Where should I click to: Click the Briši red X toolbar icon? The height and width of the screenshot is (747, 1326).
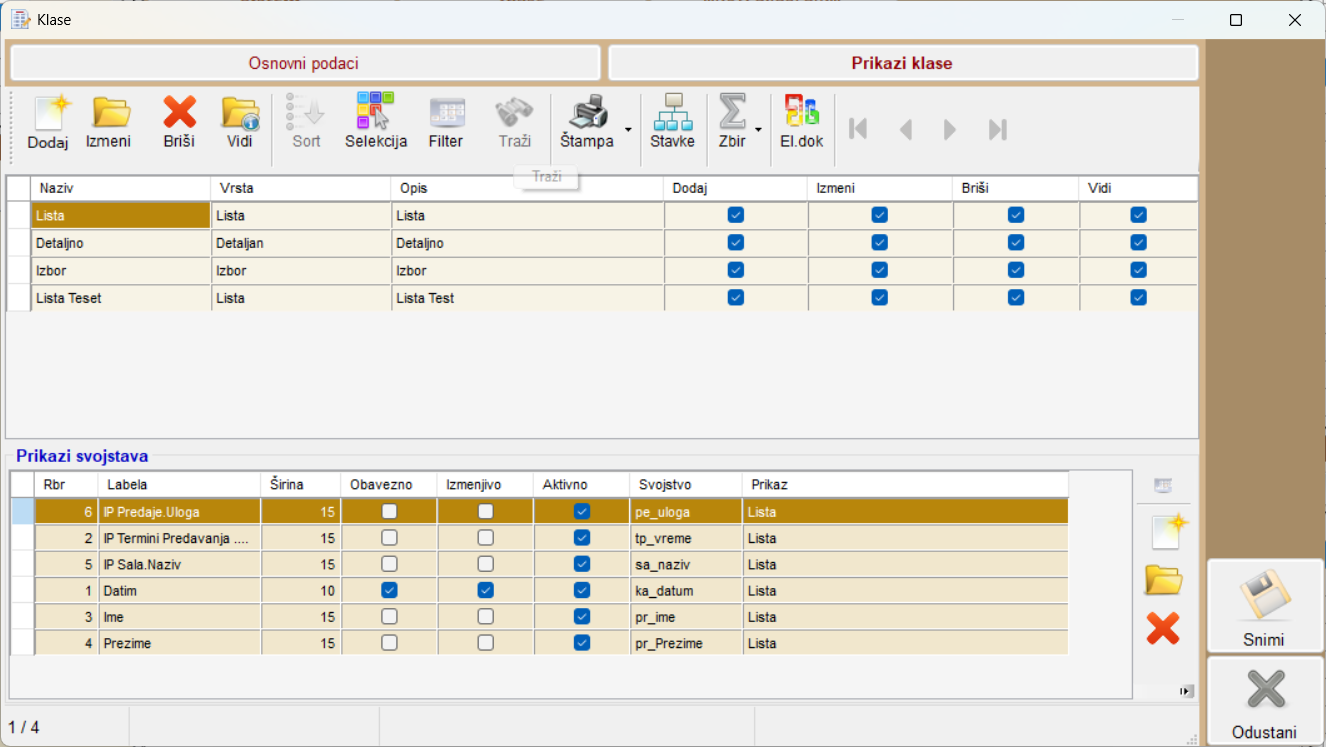[179, 123]
